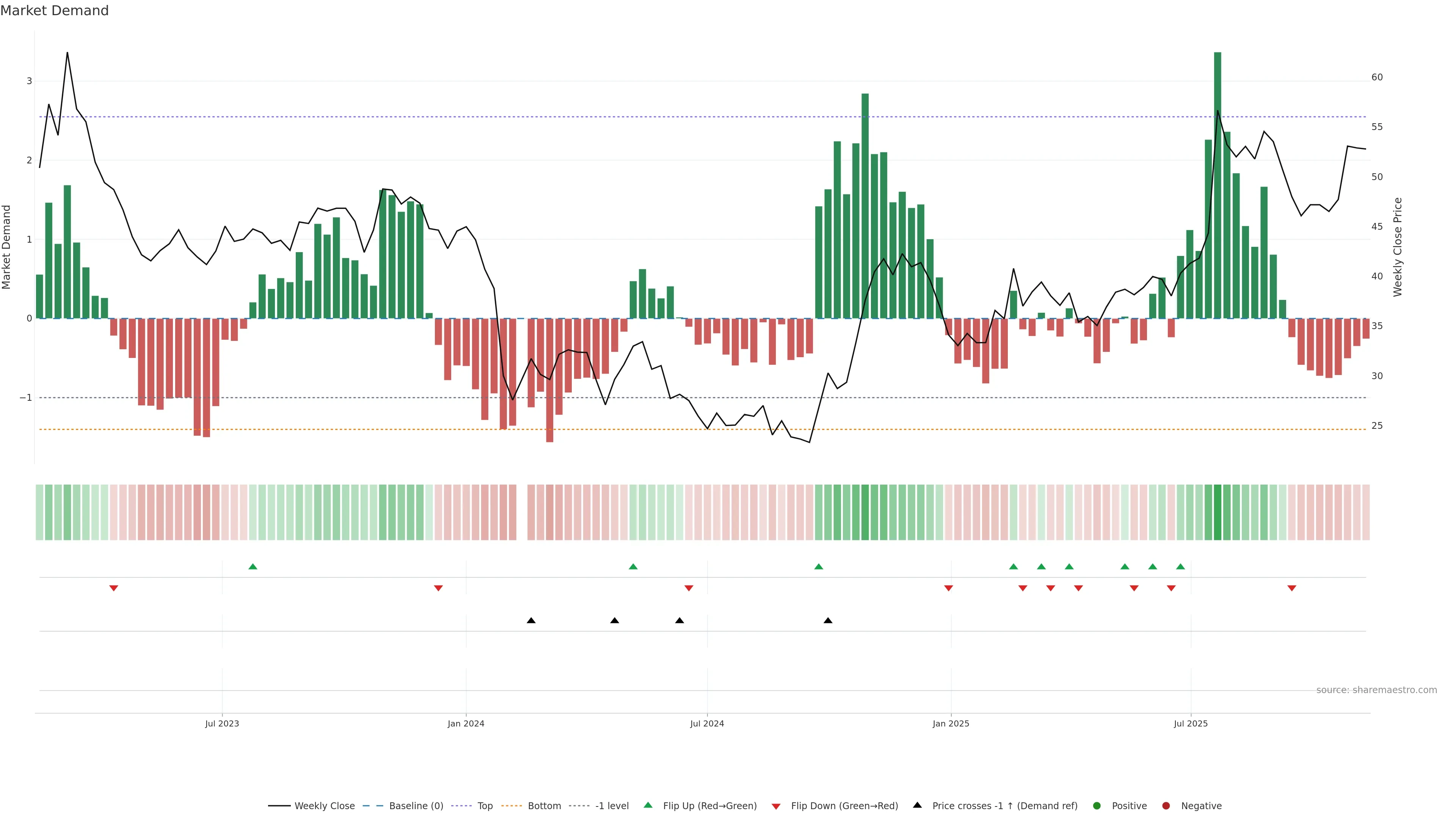1456x819 pixels.
Task: Click the black Price crosses -1 legend triangle
Action: point(917,805)
